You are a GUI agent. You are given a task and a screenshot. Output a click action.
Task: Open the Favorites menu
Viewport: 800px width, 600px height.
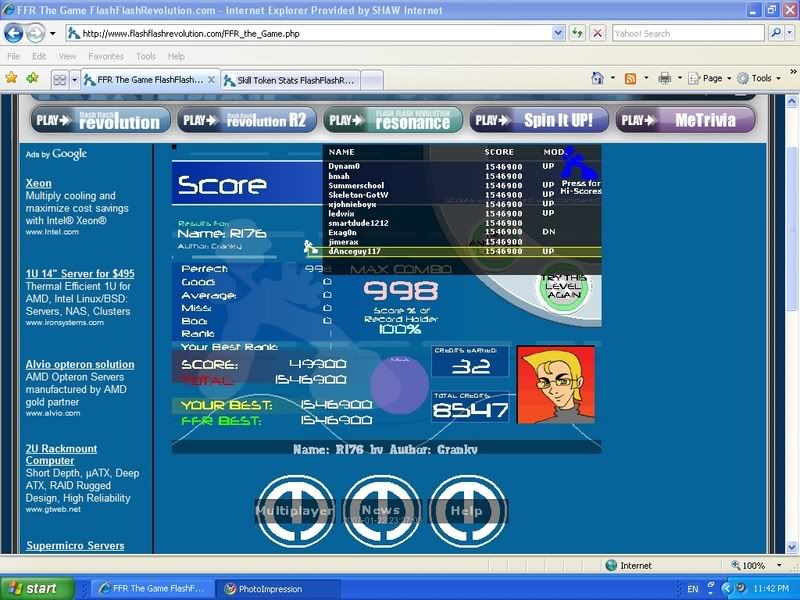coord(105,56)
